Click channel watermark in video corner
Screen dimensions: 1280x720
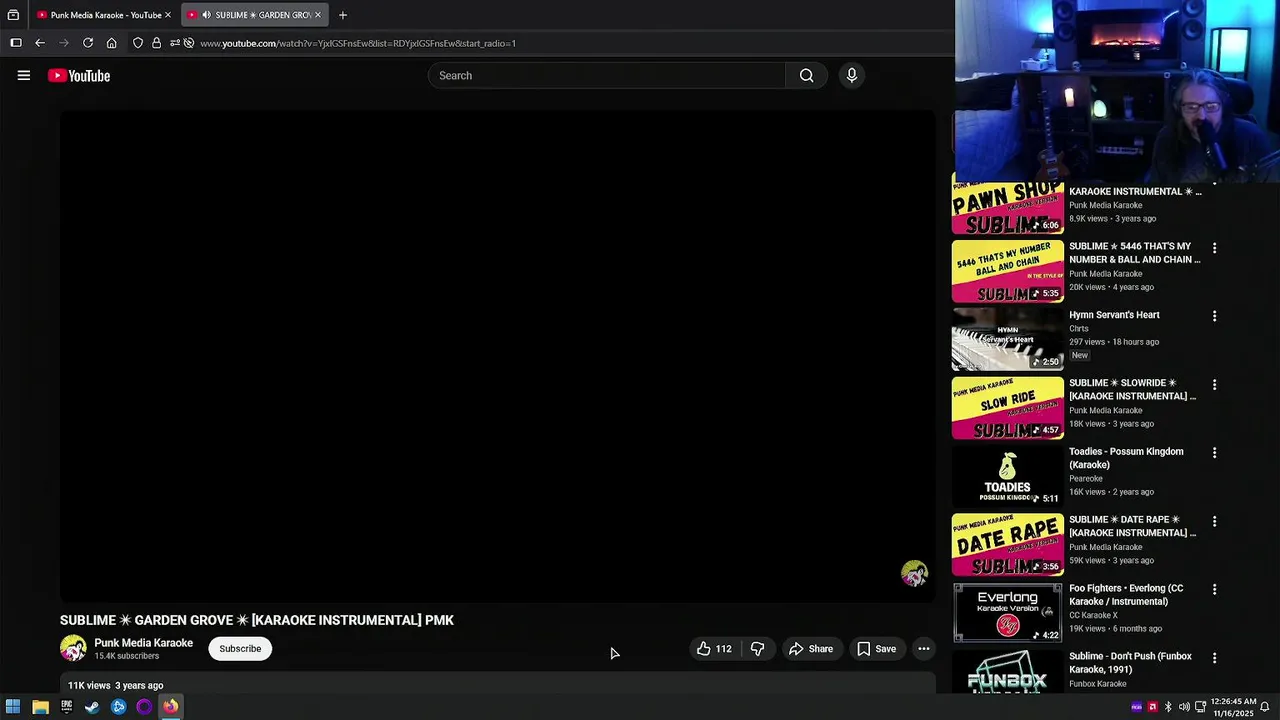tap(914, 573)
